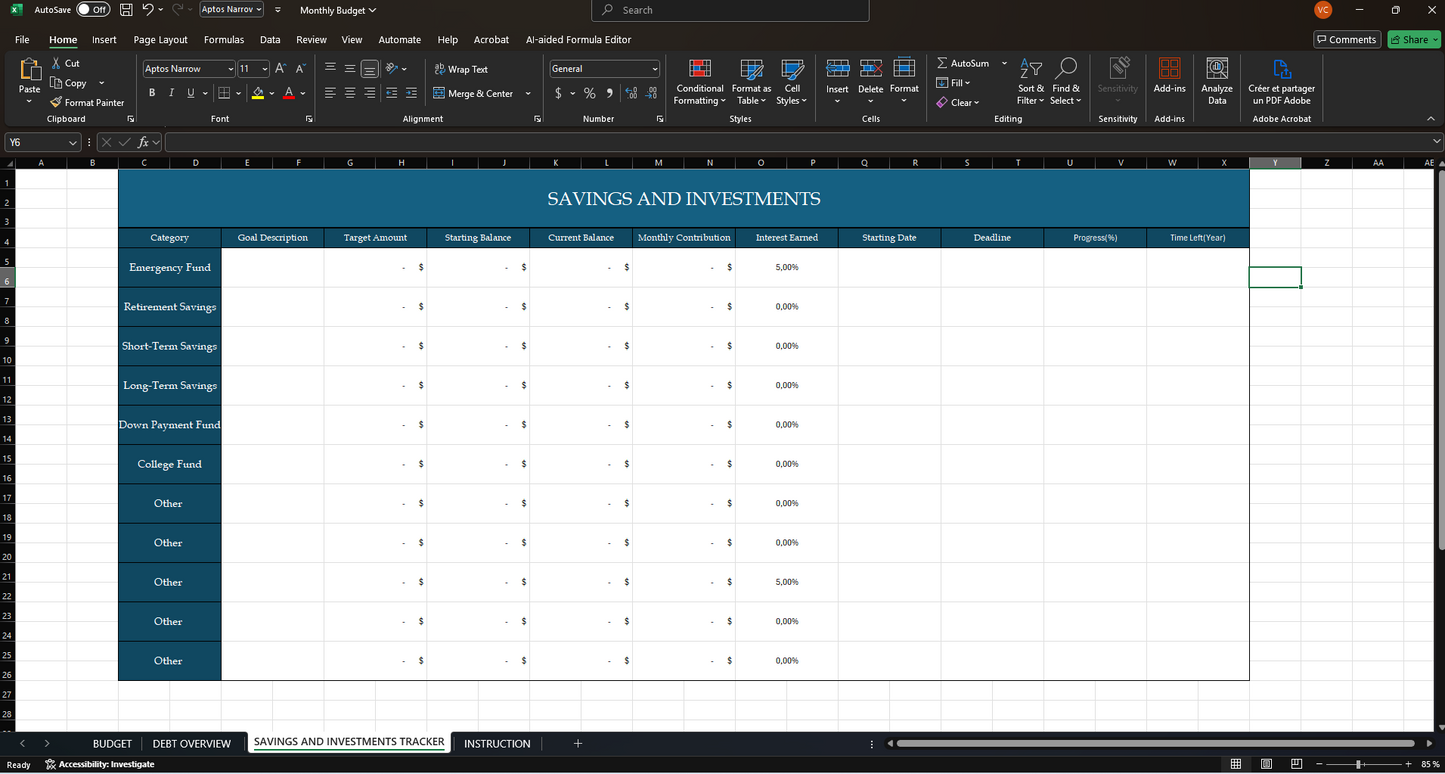The image size is (1445, 774).
Task: Switch to the BUDGET sheet tab
Action: tap(112, 744)
